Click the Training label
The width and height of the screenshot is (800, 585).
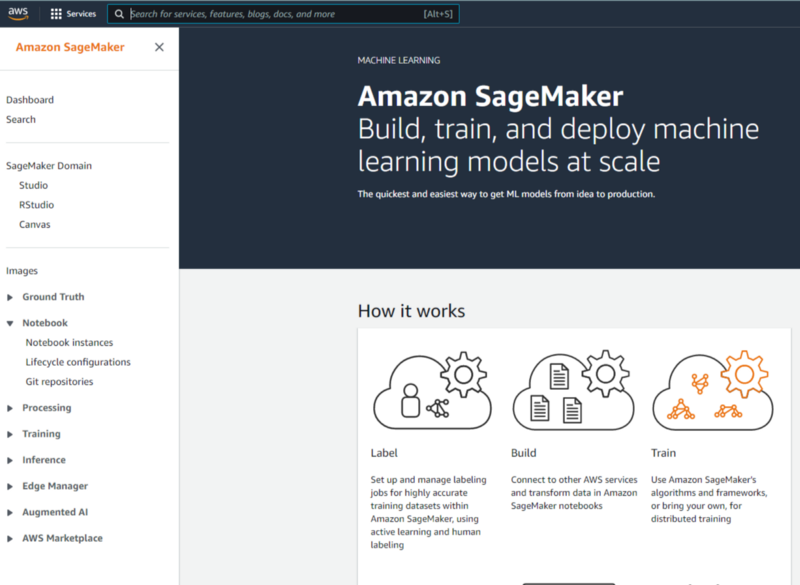41,434
